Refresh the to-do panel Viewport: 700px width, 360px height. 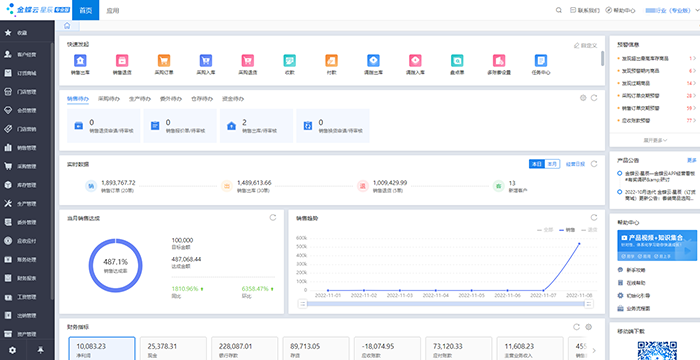tap(594, 98)
